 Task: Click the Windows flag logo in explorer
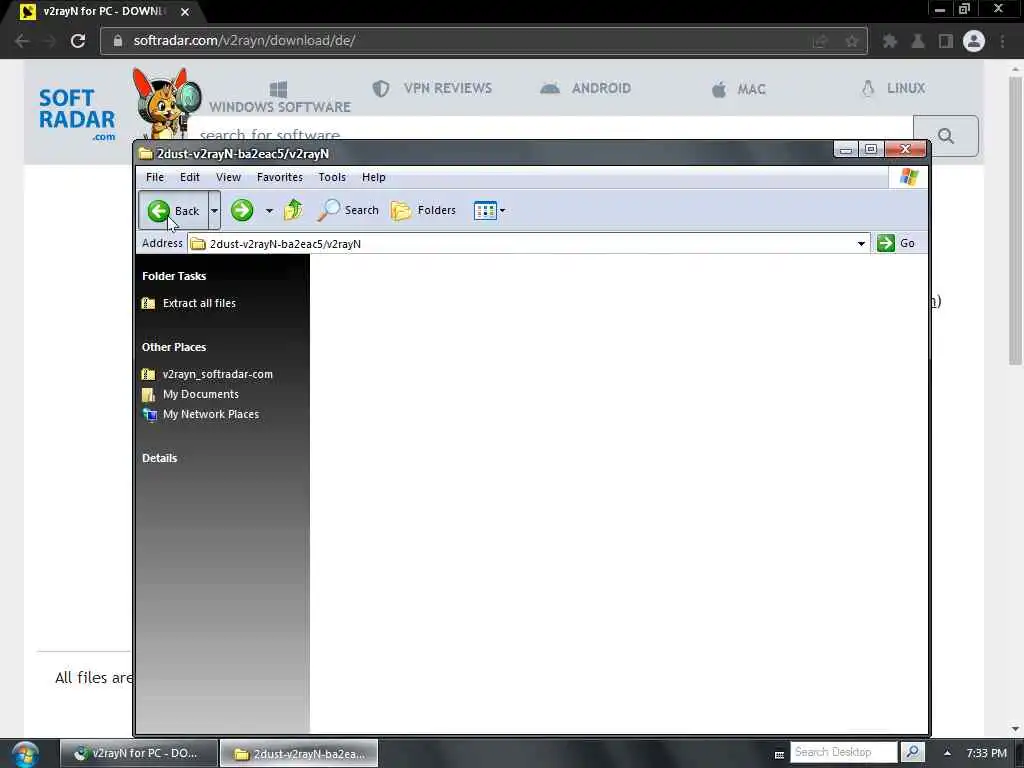pyautogui.click(x=908, y=176)
